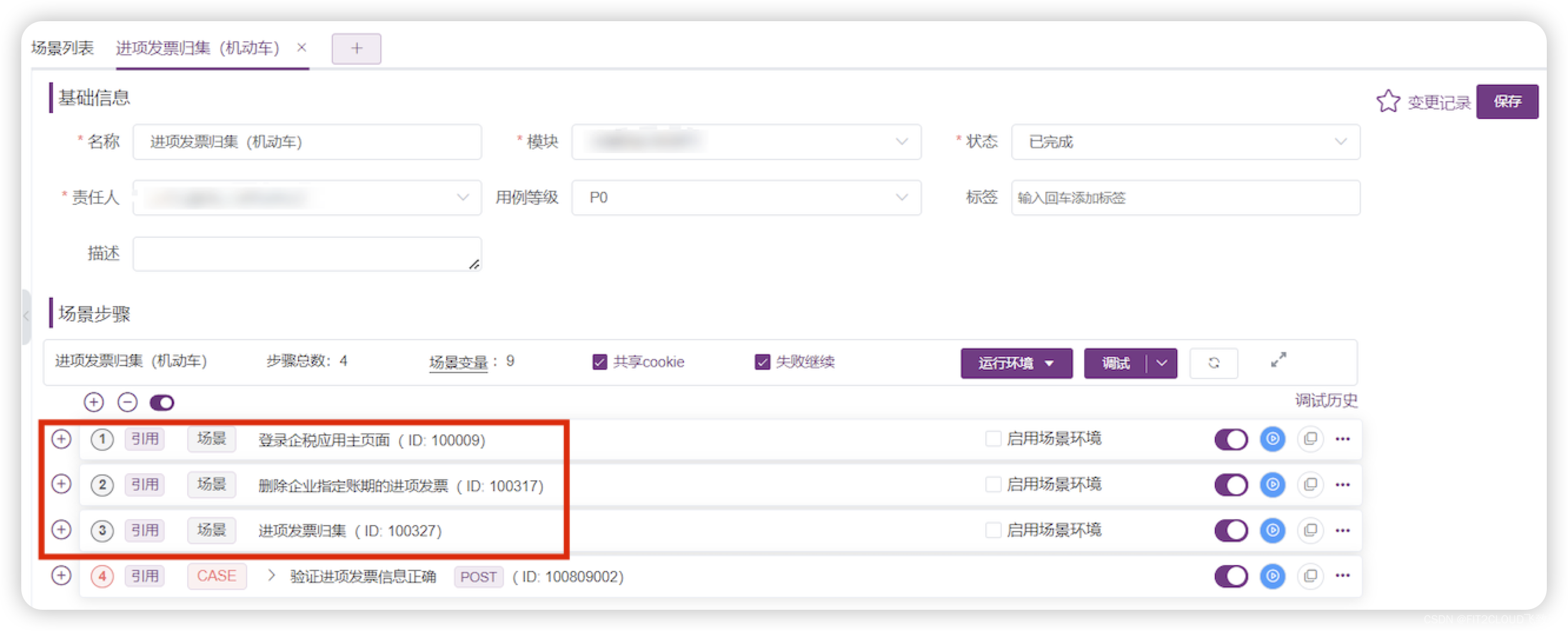Click step name 登录企税应用主页面
This screenshot has width=1568, height=631.
[x=323, y=440]
